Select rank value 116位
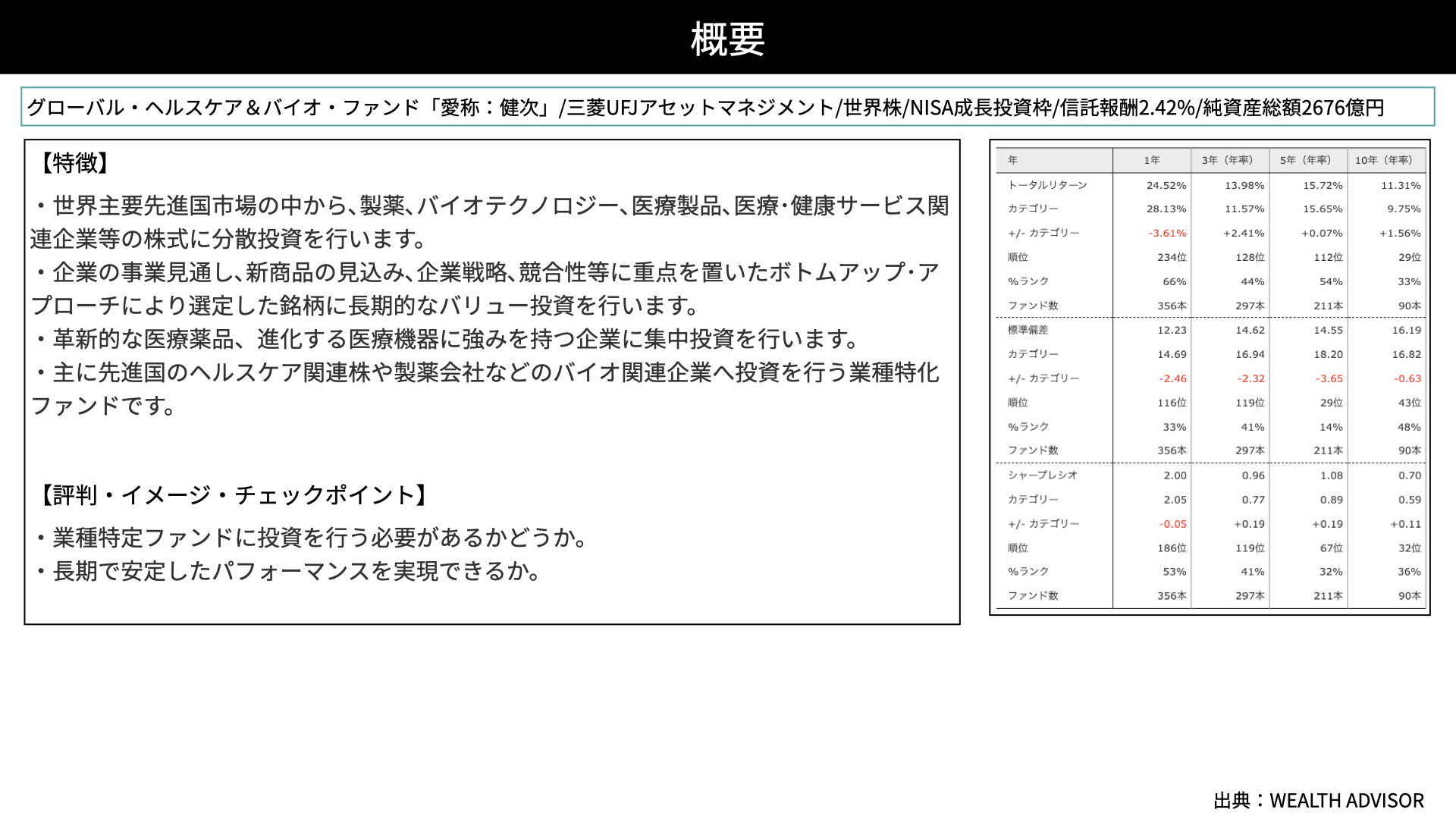Image resolution: width=1456 pixels, height=819 pixels. [x=1172, y=403]
